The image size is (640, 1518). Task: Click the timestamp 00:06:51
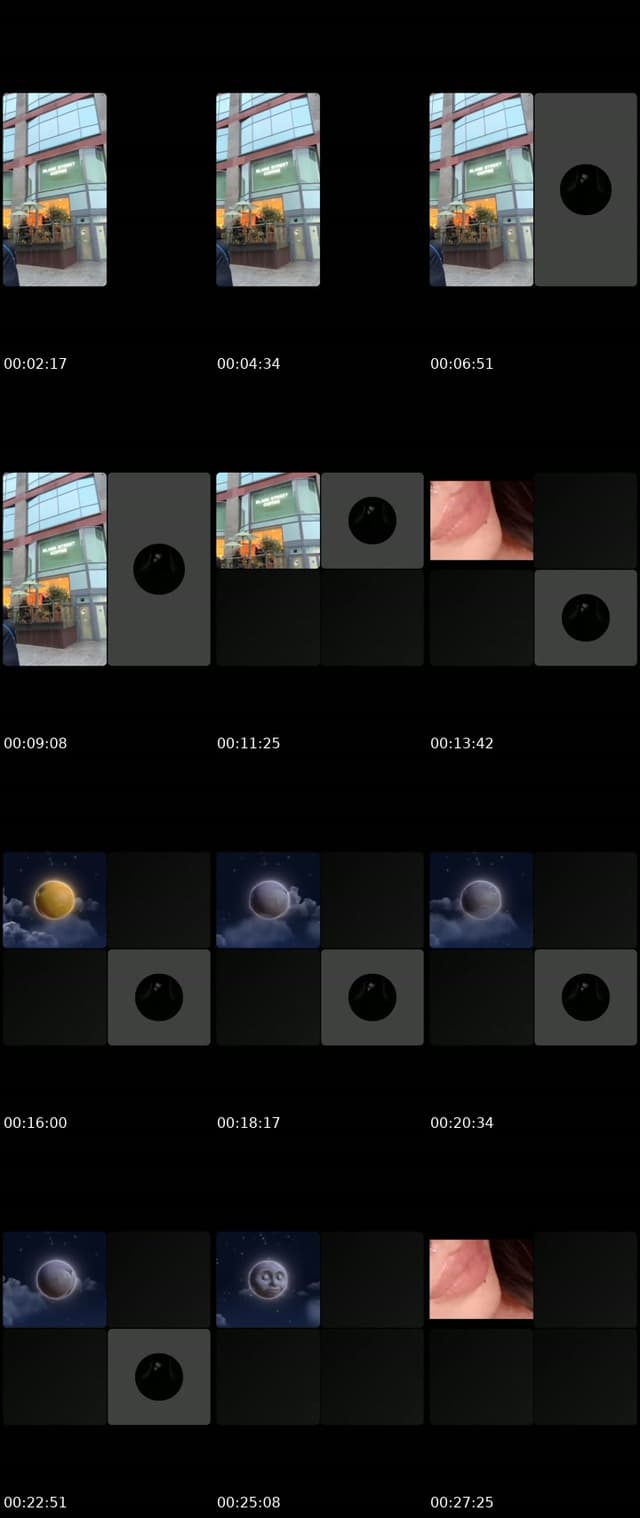(462, 364)
